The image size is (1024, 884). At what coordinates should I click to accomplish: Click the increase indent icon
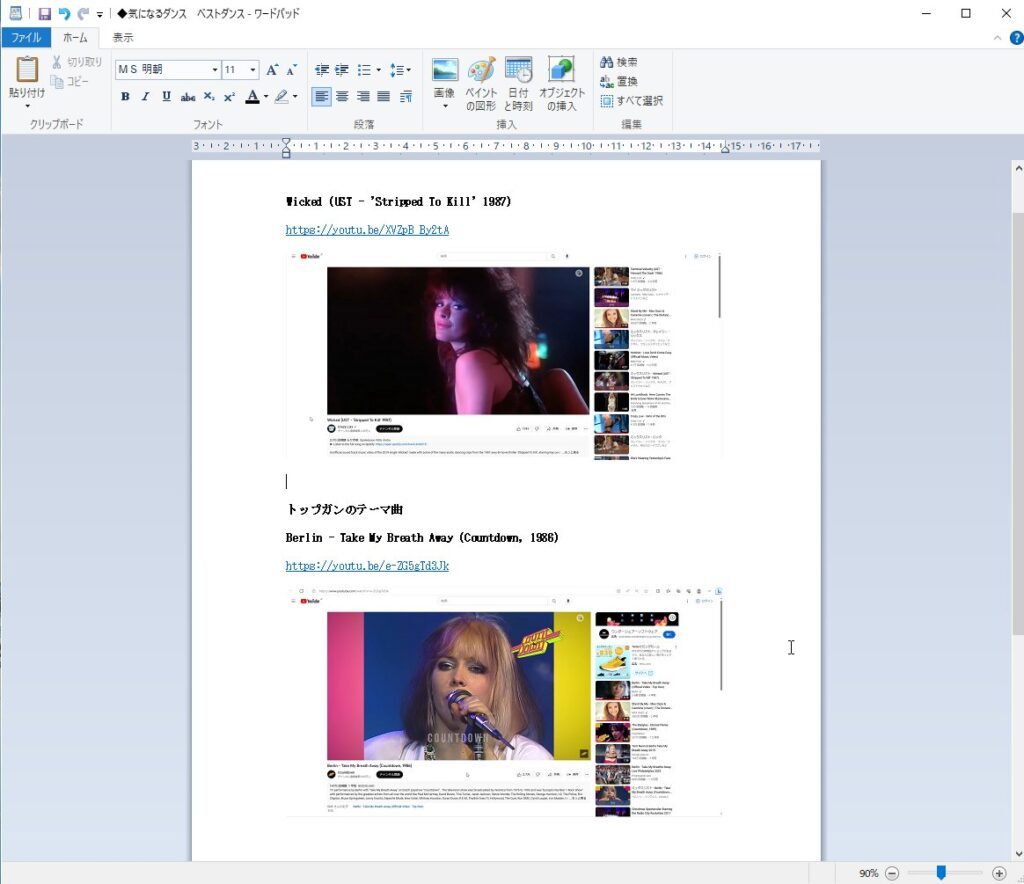coord(342,70)
